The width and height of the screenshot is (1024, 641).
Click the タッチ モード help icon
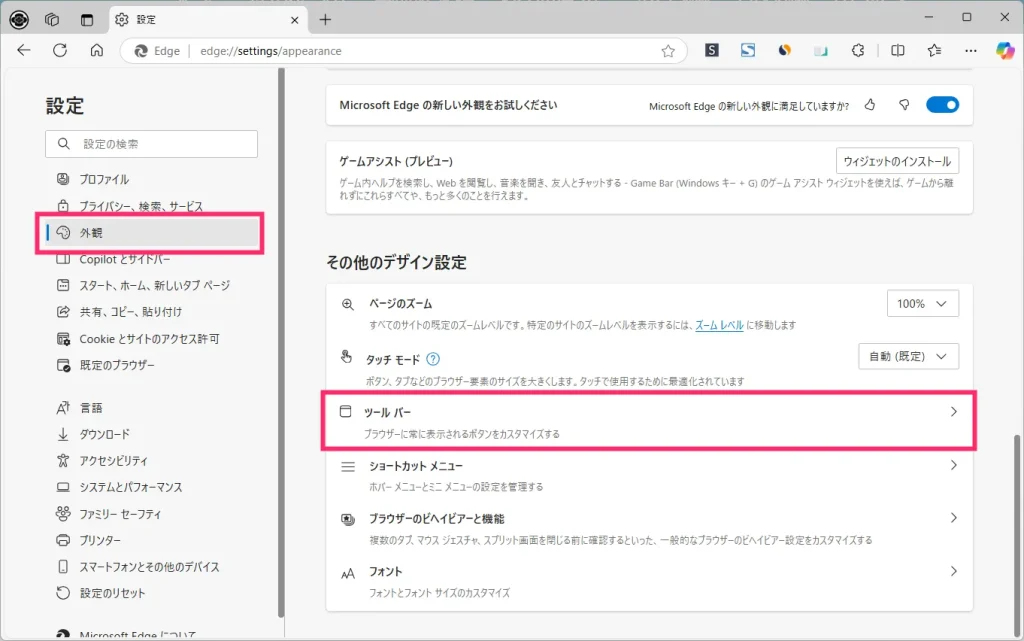(x=433, y=359)
